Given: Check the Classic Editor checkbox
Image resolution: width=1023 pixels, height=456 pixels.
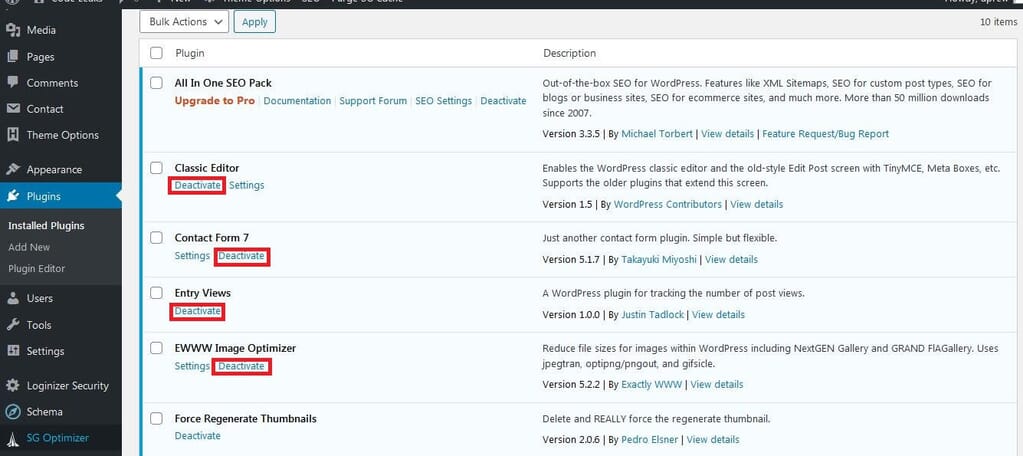Looking at the screenshot, I should coord(156,168).
